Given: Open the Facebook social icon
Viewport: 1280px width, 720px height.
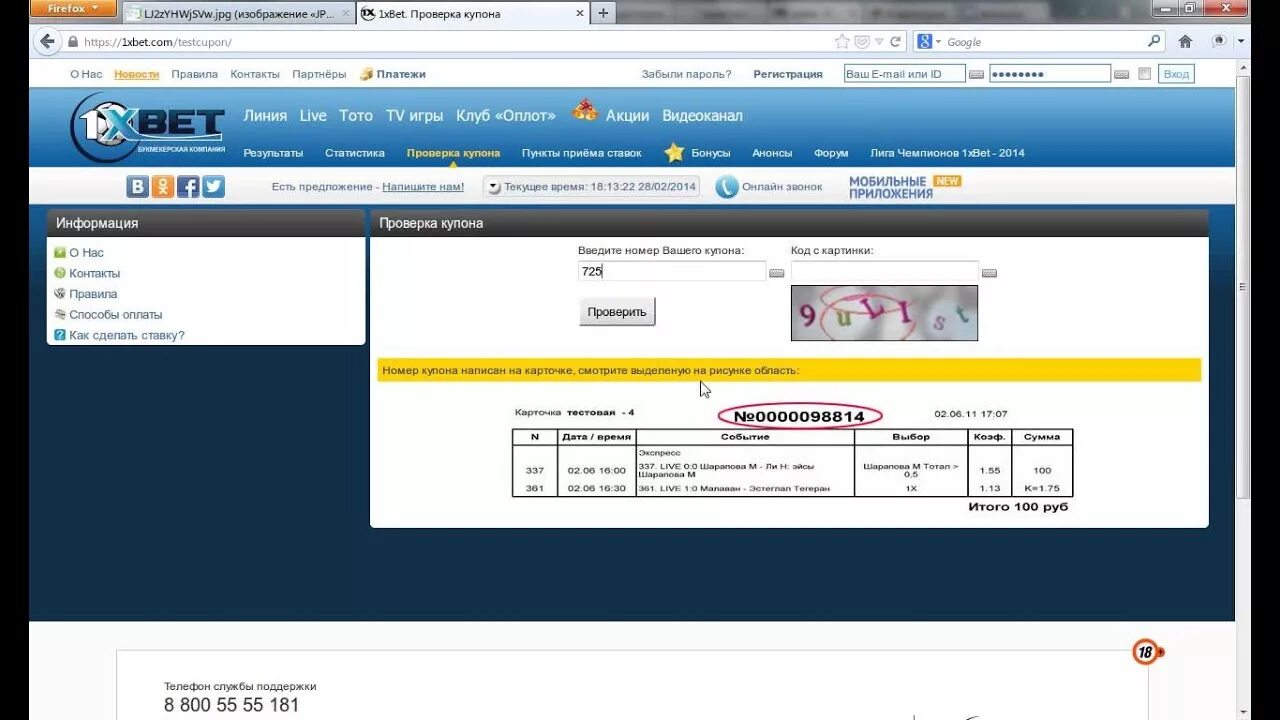Looking at the screenshot, I should point(188,187).
